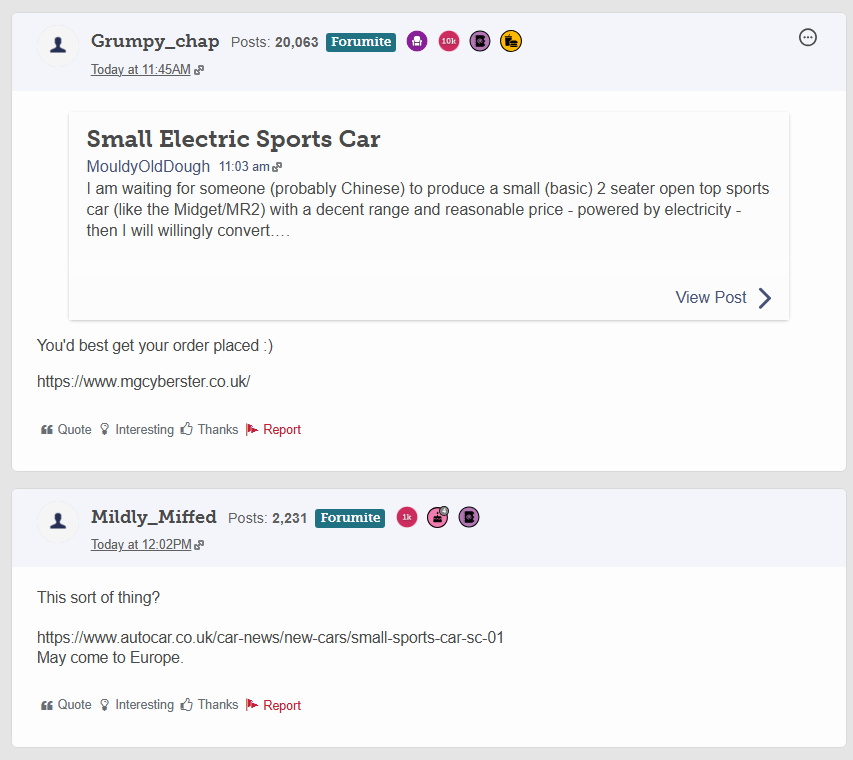Expand quoted post via View Post chevron
Viewport: 853px width, 760px height.
(x=764, y=298)
